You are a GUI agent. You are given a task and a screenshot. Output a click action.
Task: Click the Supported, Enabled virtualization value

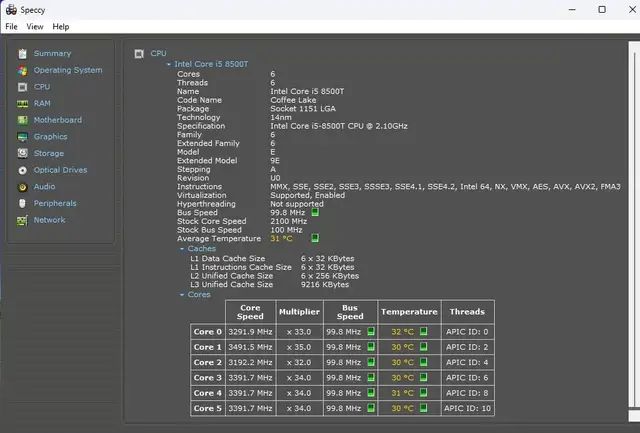tap(307, 195)
